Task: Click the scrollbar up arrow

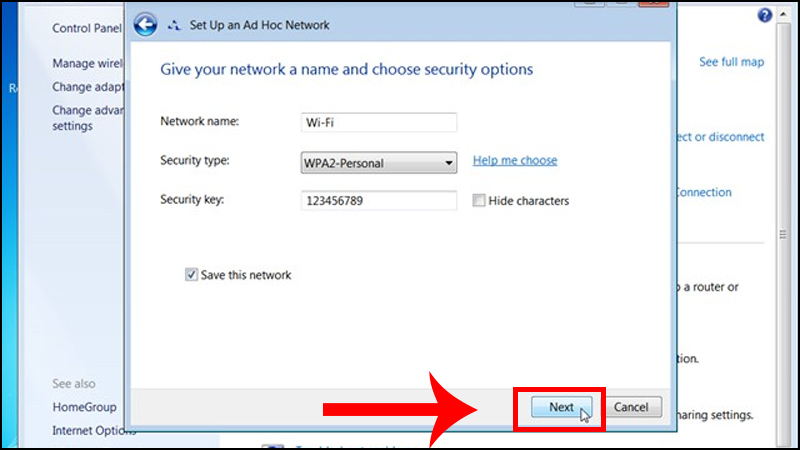Action: point(783,14)
